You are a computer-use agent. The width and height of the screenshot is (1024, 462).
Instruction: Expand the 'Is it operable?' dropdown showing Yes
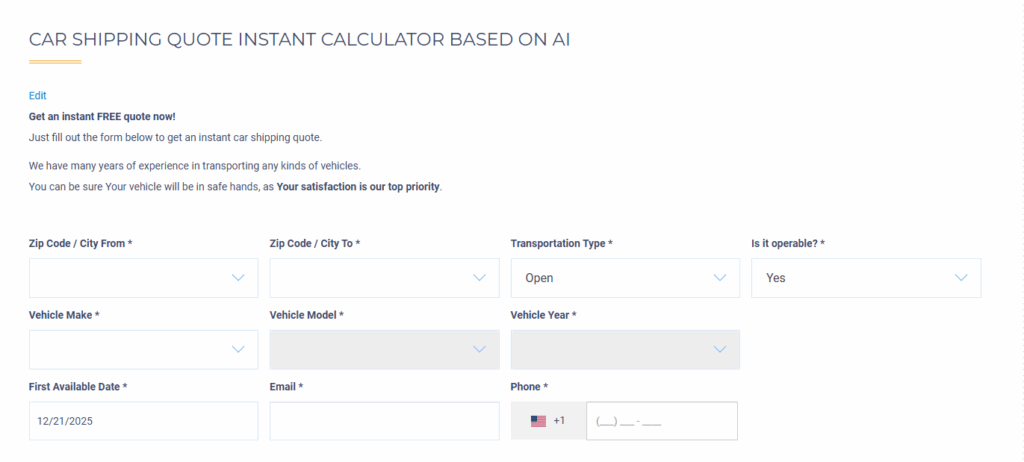(x=850, y=278)
